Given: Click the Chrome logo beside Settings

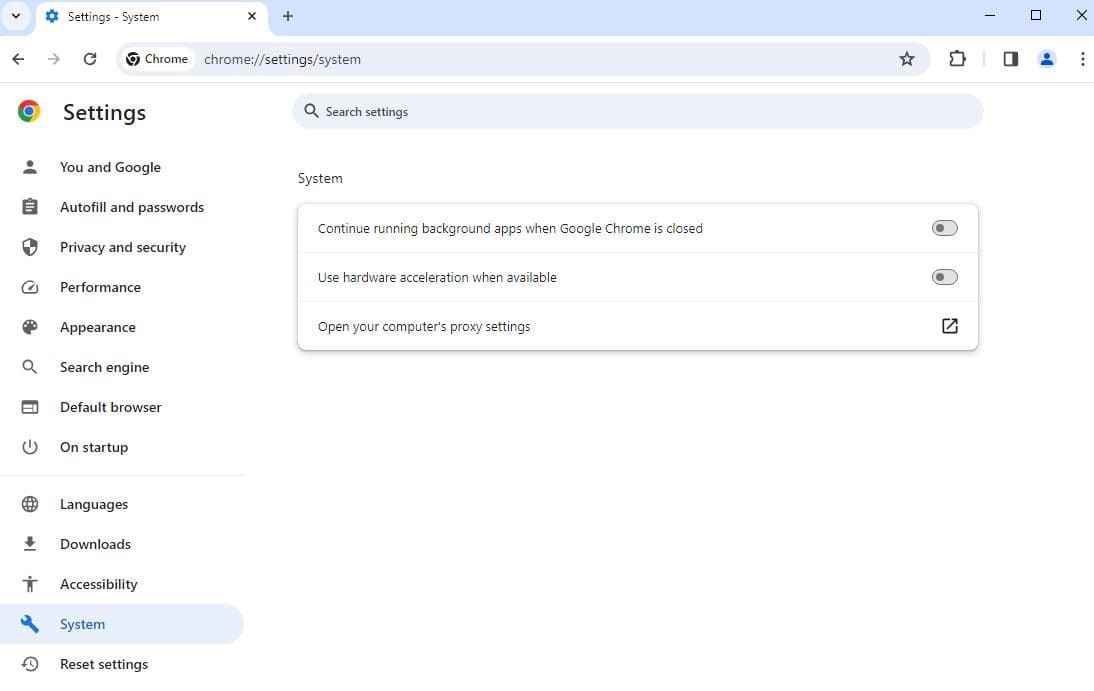Looking at the screenshot, I should 29,112.
